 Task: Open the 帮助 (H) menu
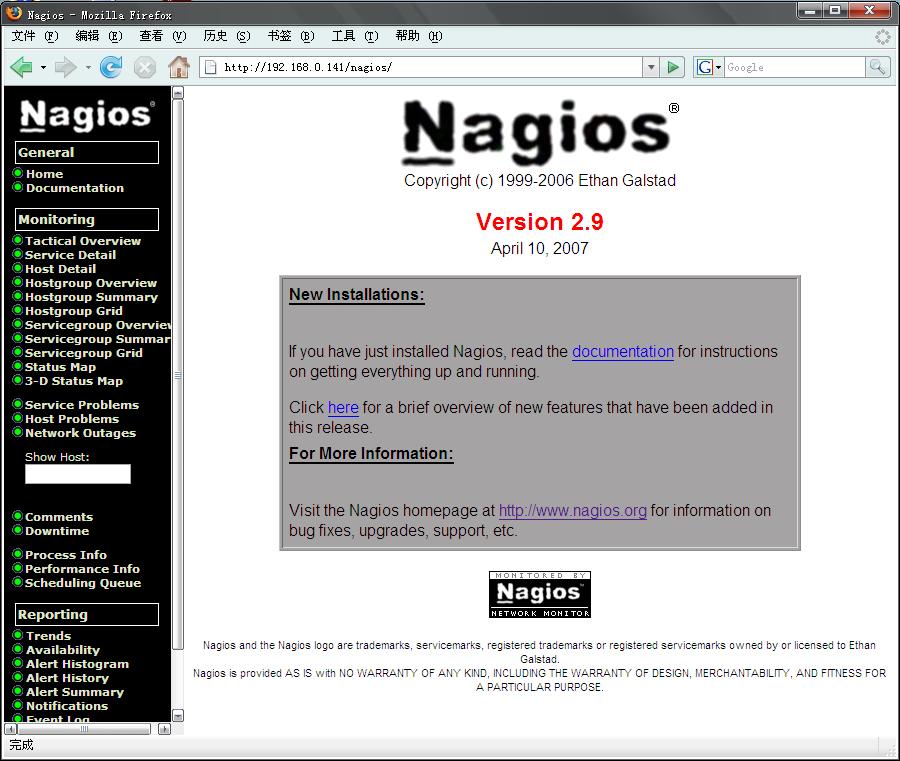pyautogui.click(x=419, y=36)
